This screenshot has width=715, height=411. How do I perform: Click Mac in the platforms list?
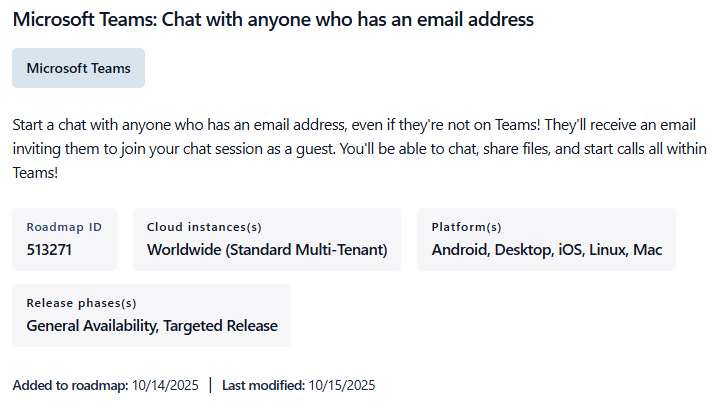(648, 250)
